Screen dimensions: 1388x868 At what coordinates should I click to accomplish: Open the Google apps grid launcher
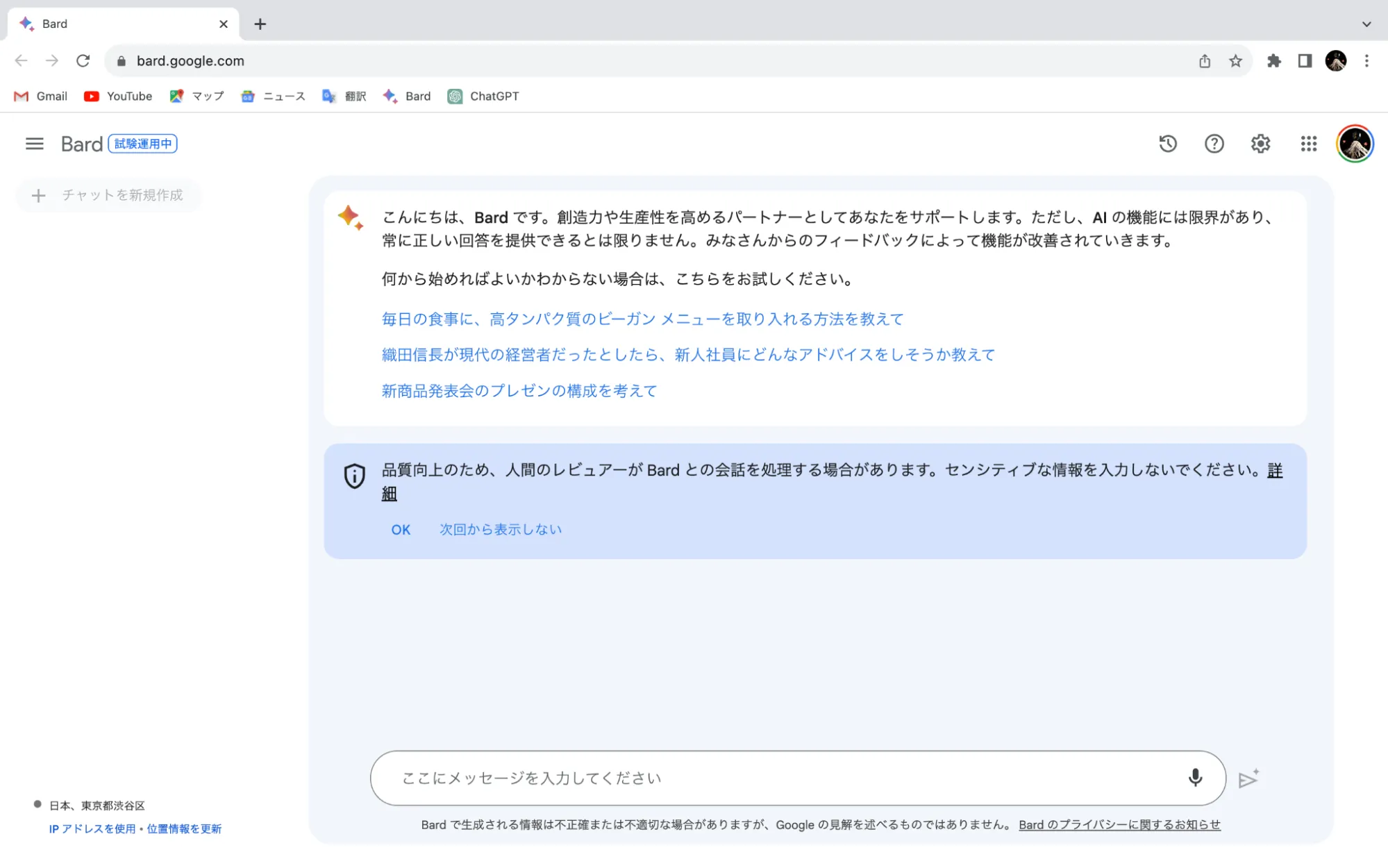[1308, 144]
